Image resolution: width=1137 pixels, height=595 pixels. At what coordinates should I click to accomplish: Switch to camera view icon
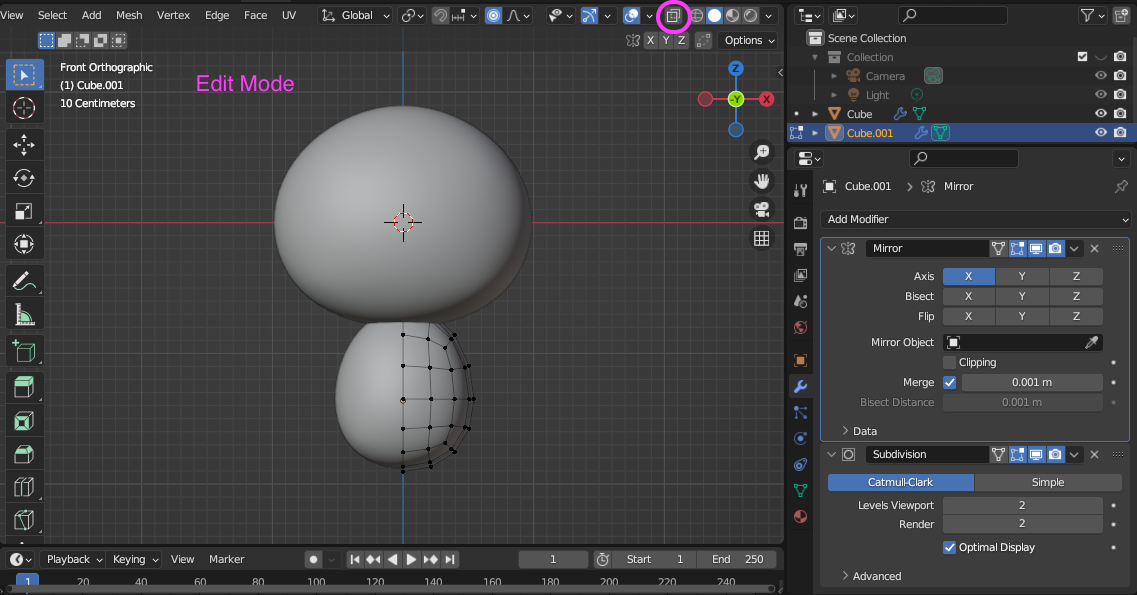click(x=762, y=209)
